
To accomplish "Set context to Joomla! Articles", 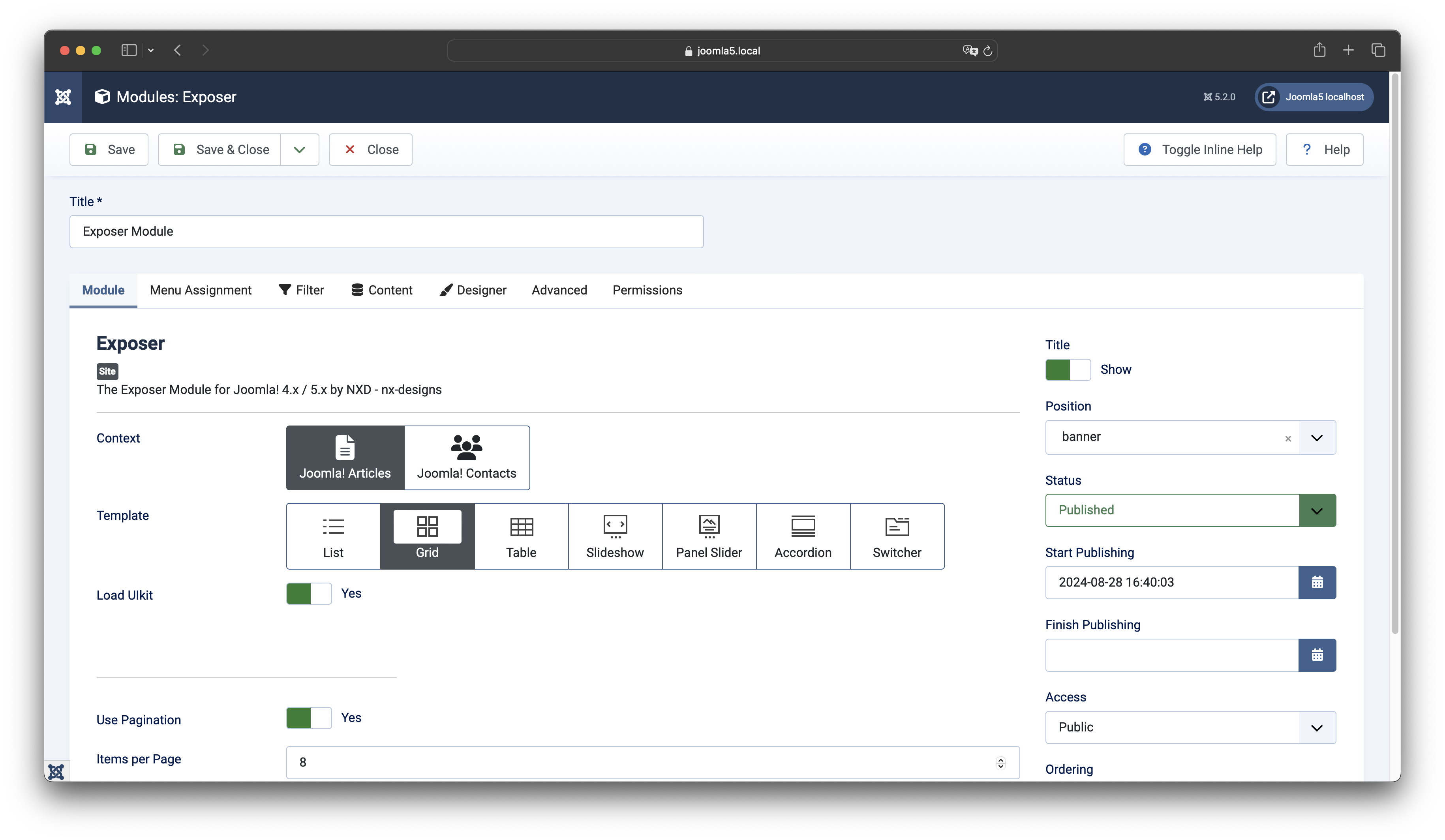I will [x=345, y=457].
